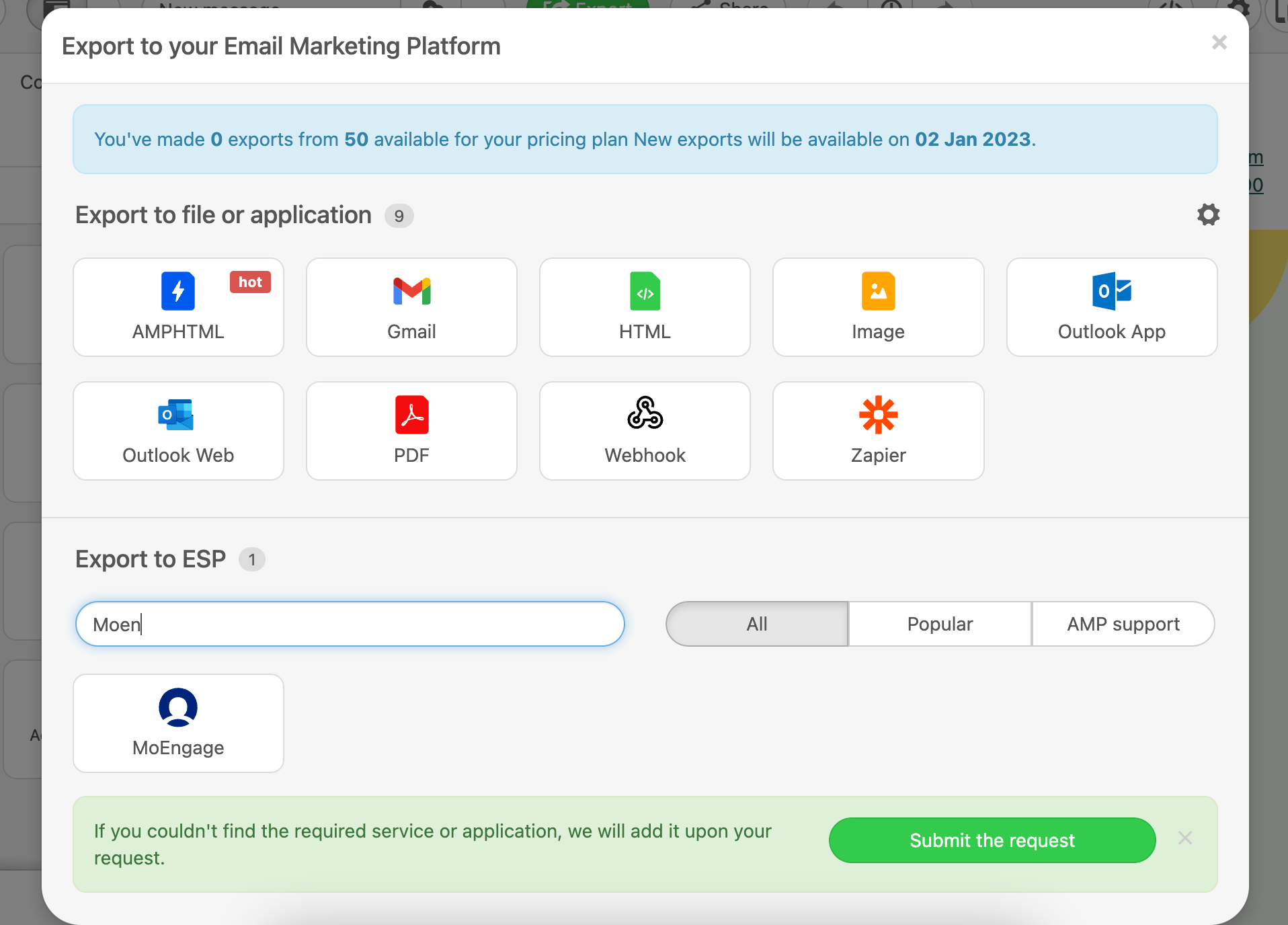Click the Export to ESP heading
The width and height of the screenshot is (1288, 925).
[x=151, y=559]
